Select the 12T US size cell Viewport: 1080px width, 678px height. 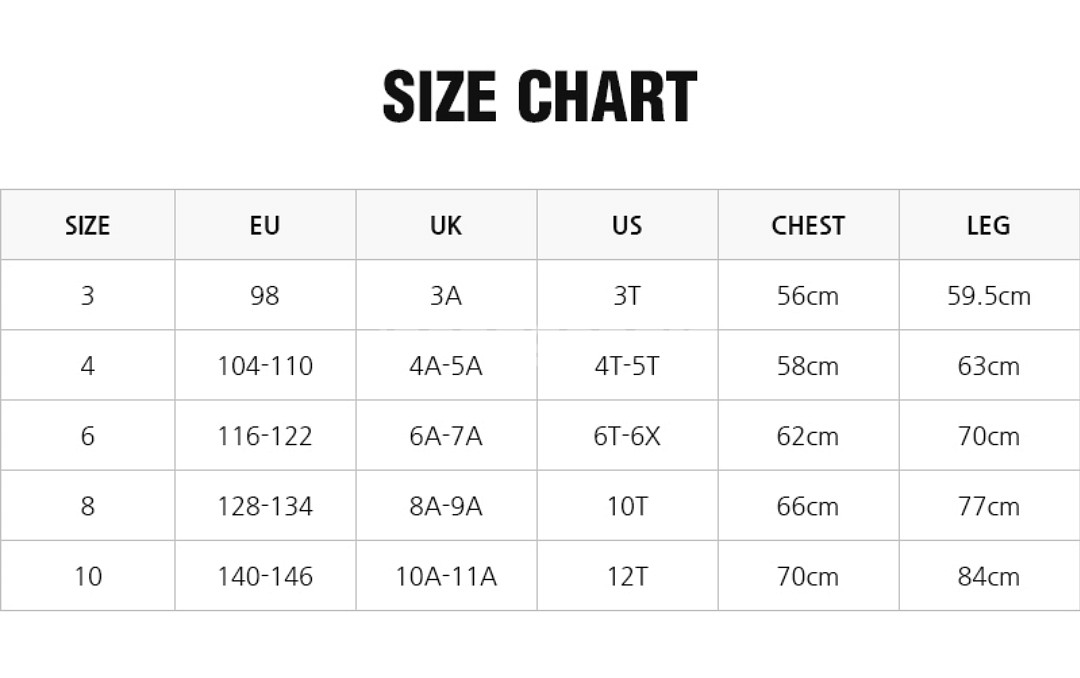coord(627,576)
